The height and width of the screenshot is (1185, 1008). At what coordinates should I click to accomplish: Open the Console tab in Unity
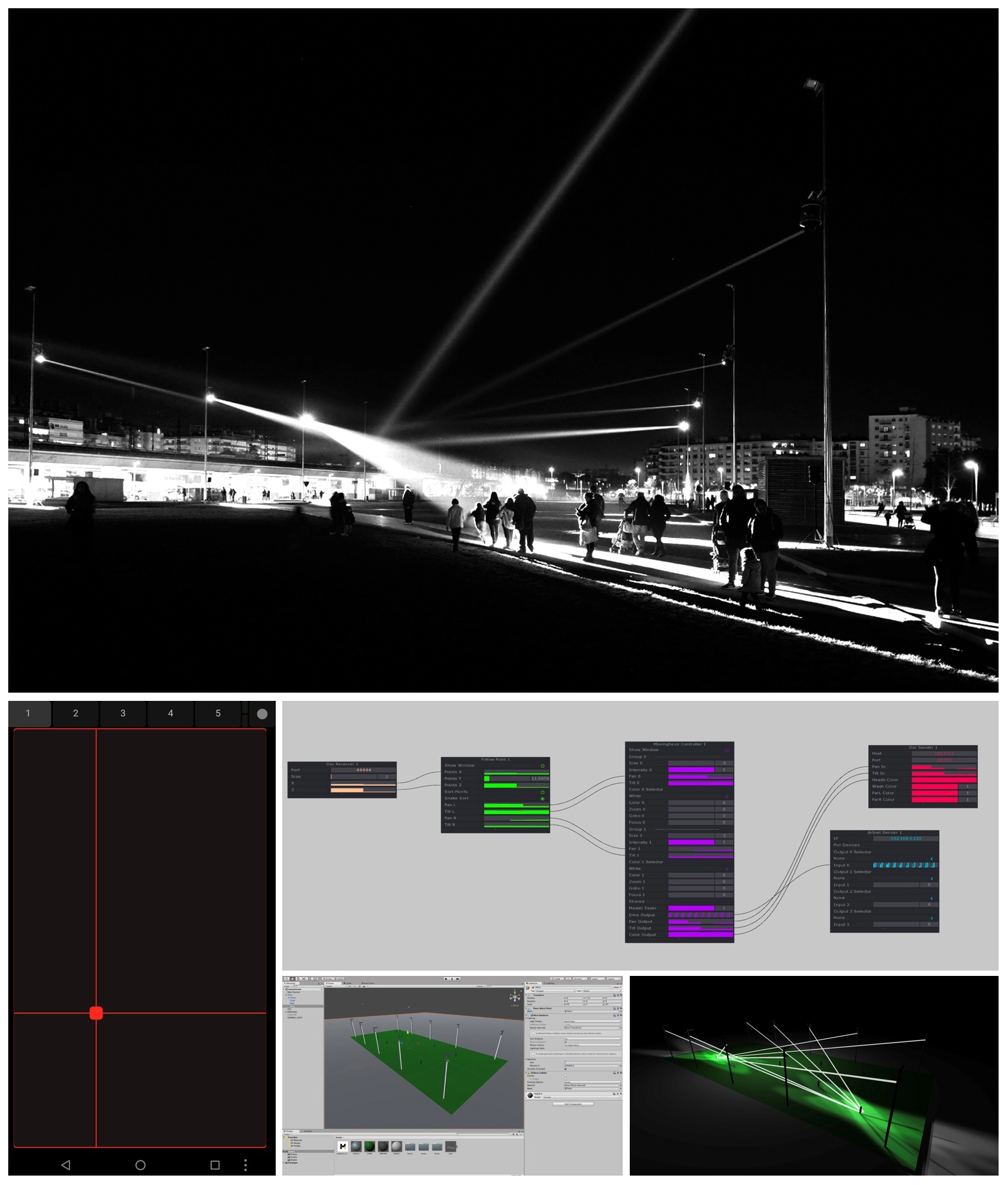tap(308, 1131)
